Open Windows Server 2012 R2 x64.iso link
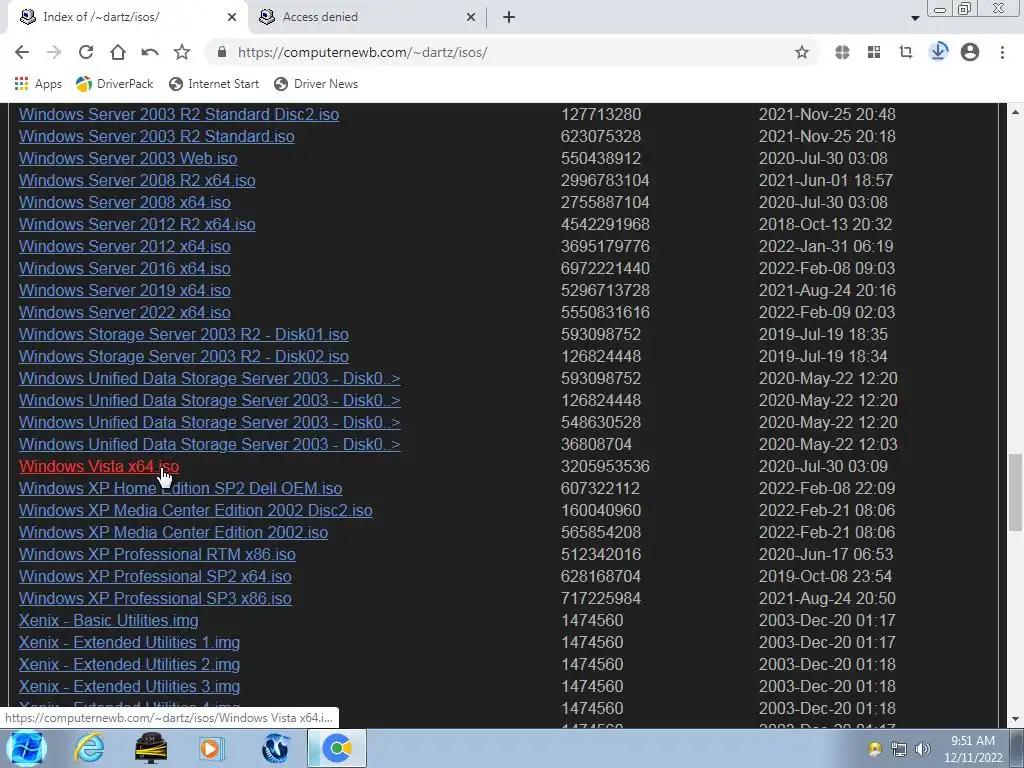The width and height of the screenshot is (1024, 768). pos(136,225)
